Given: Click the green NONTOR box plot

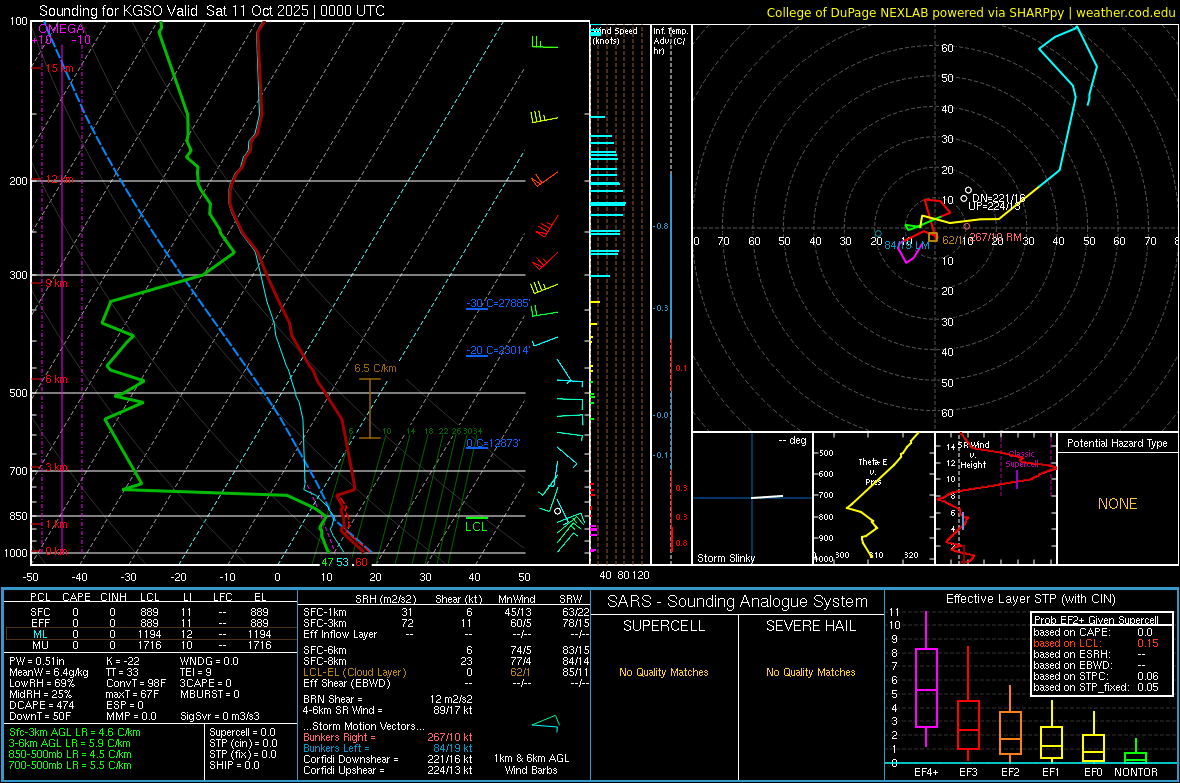Looking at the screenshot, I should pos(1136,753).
